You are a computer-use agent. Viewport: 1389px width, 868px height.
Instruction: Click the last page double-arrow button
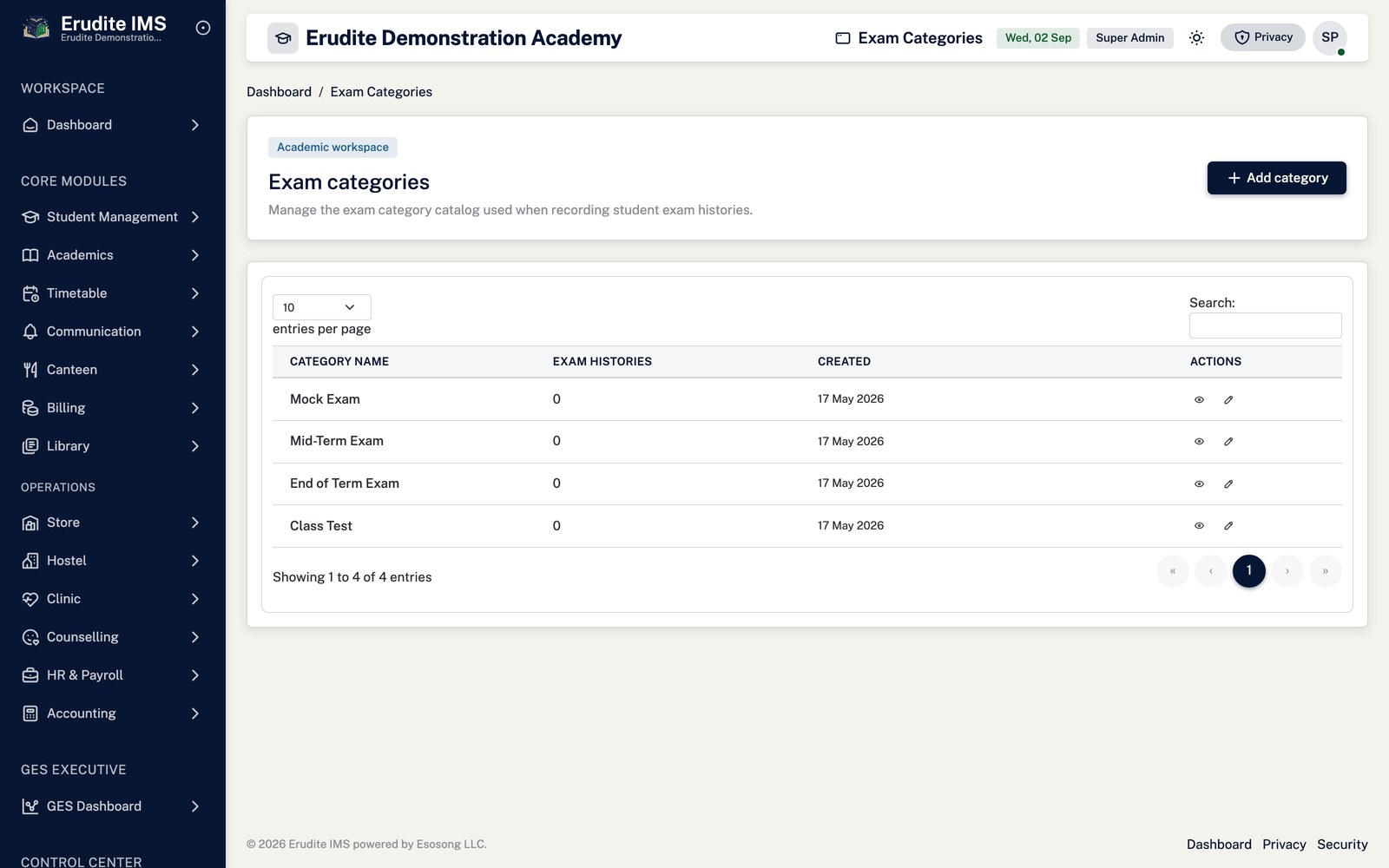click(x=1325, y=571)
